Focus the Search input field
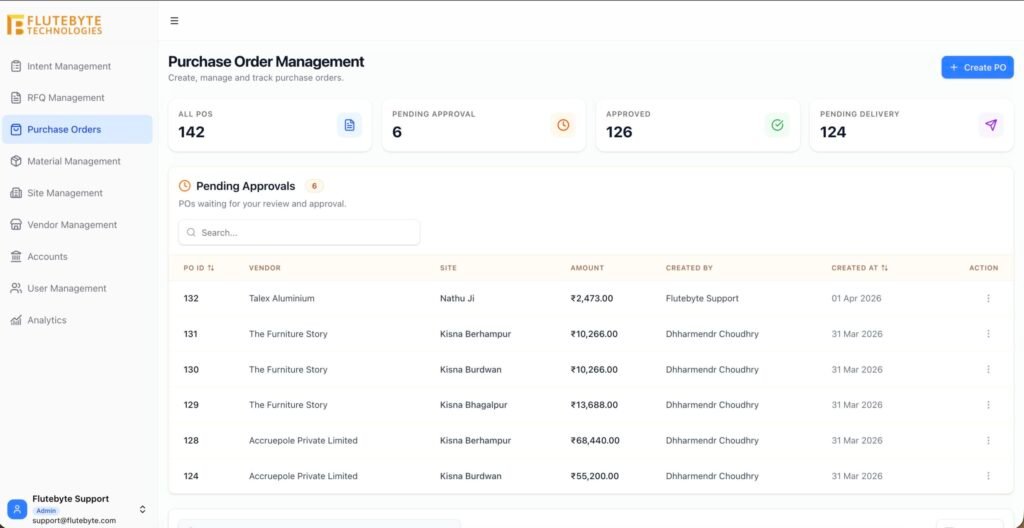This screenshot has height=528, width=1024. (299, 233)
